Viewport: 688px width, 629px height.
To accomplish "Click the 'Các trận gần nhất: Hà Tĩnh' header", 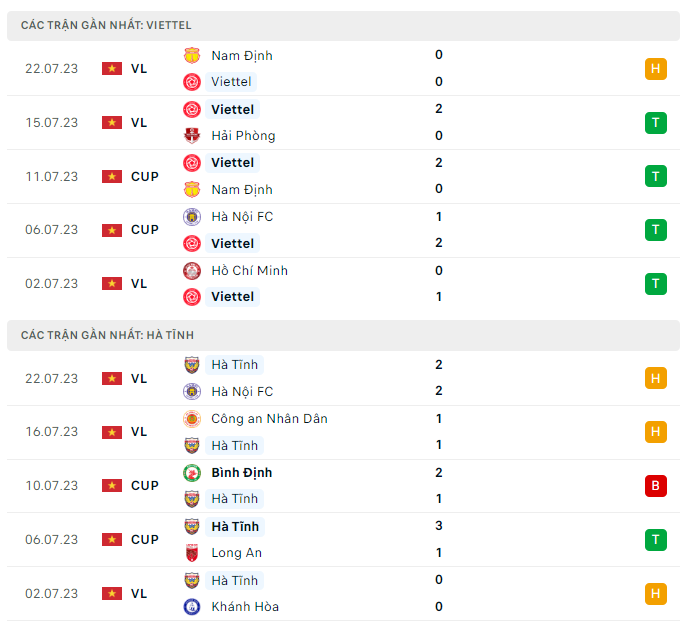I will pyautogui.click(x=107, y=335).
